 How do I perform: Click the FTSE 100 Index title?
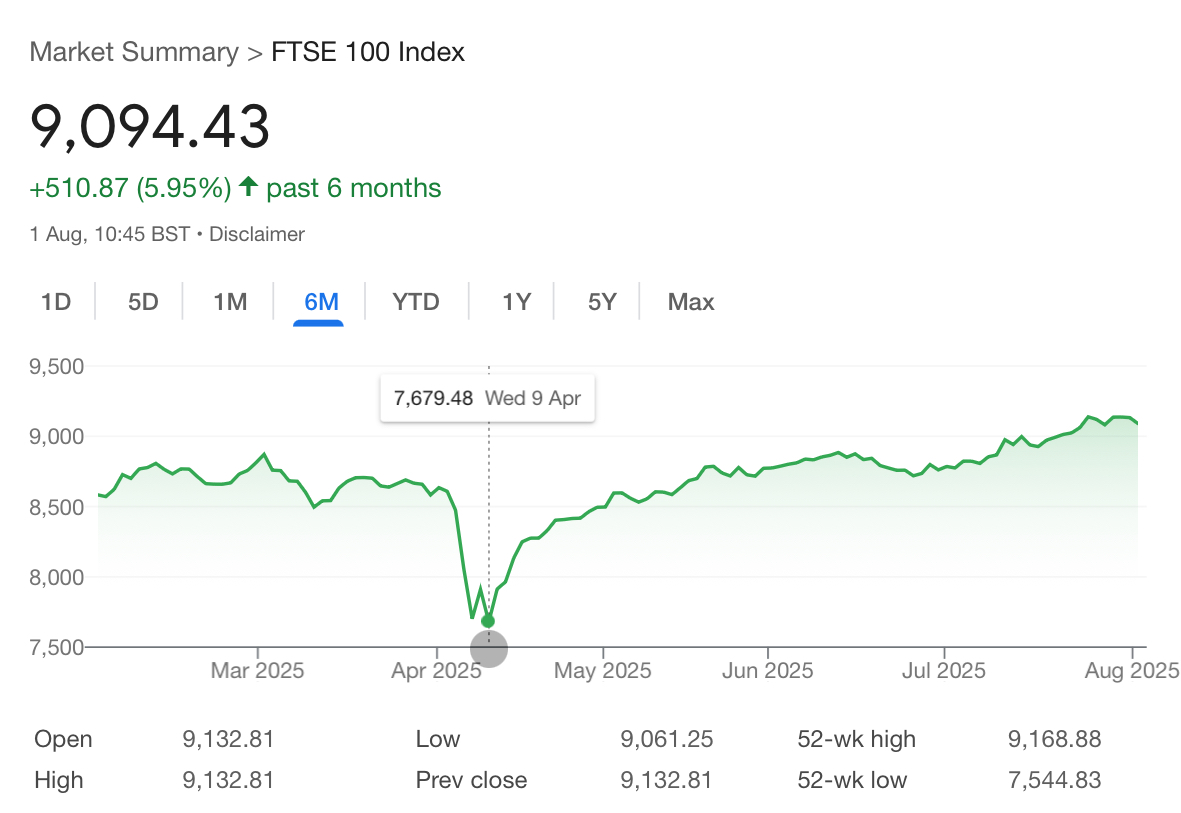(x=368, y=52)
